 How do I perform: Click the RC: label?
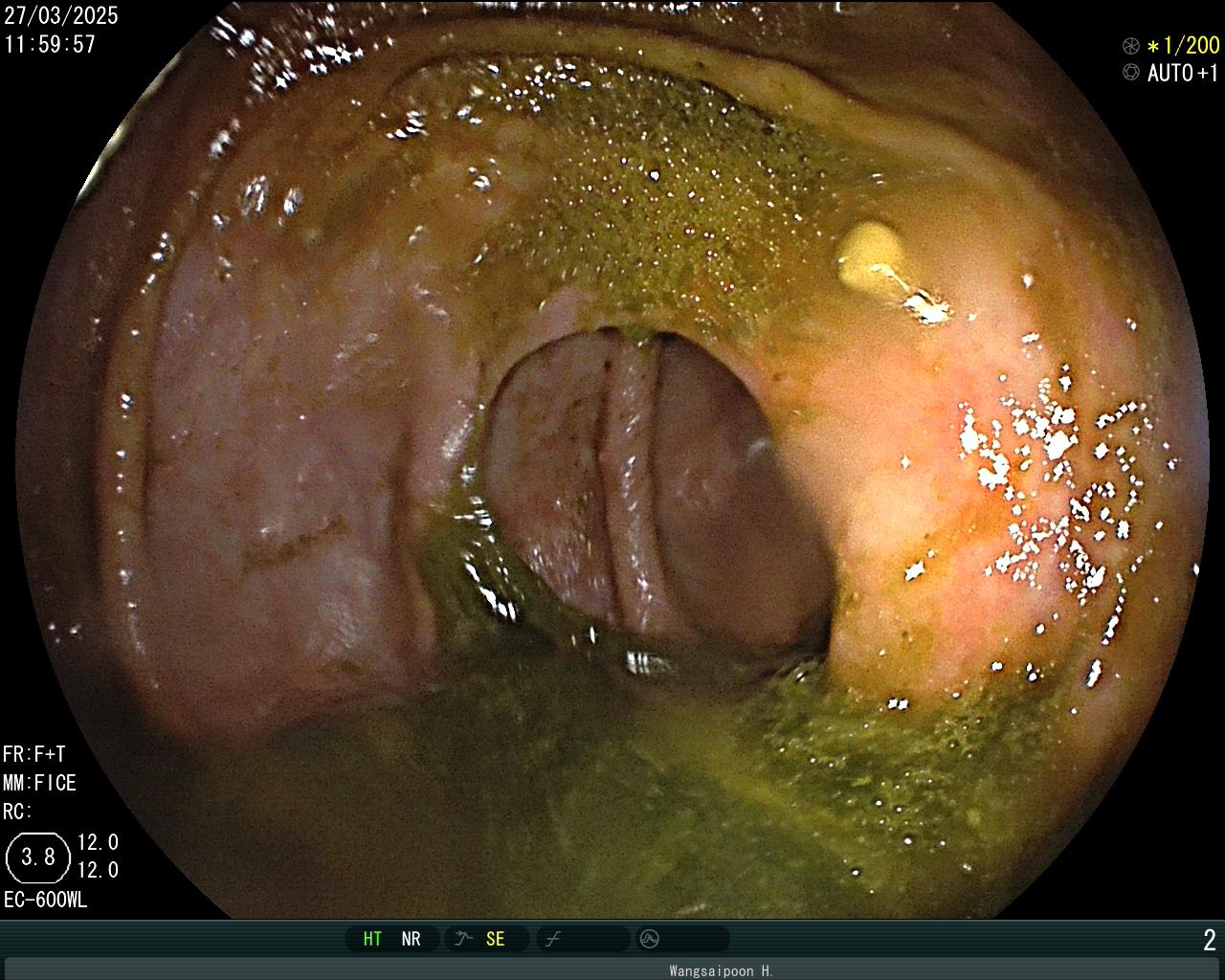pyautogui.click(x=17, y=812)
